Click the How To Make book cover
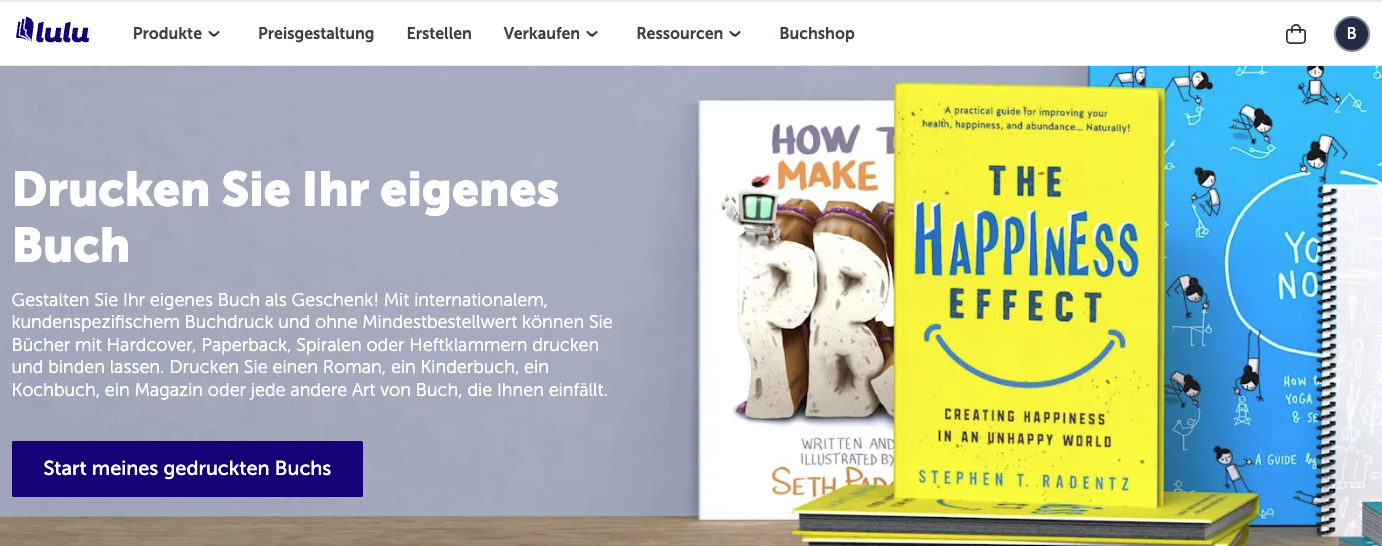Viewport: 1382px width, 546px height. point(796,310)
